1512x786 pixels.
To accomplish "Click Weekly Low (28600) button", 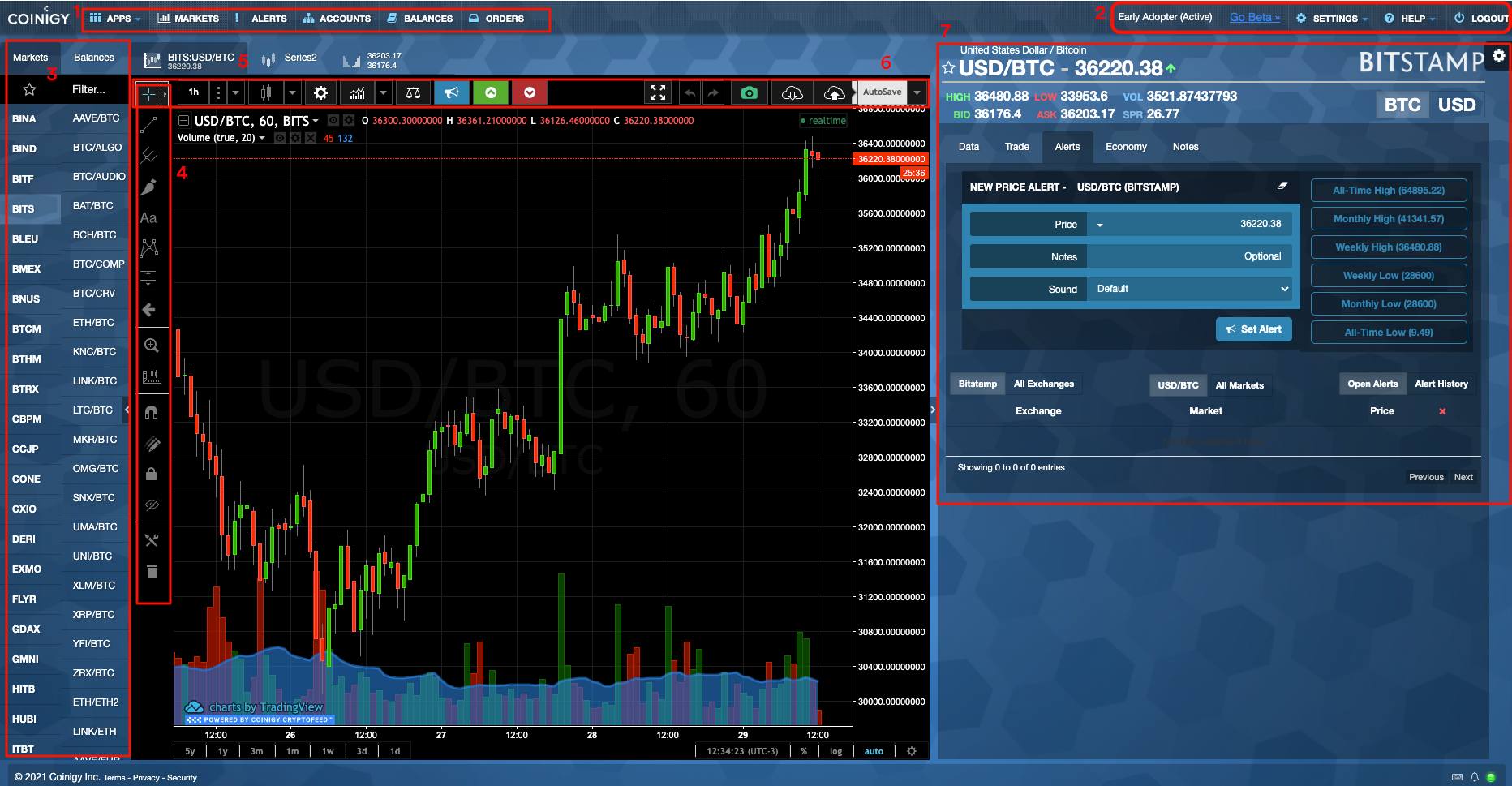I will (1389, 276).
